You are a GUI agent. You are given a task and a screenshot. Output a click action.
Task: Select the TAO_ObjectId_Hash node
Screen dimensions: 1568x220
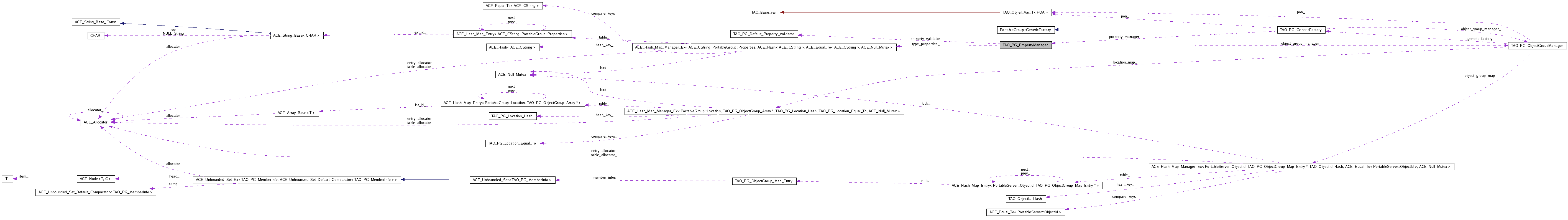1025,199
